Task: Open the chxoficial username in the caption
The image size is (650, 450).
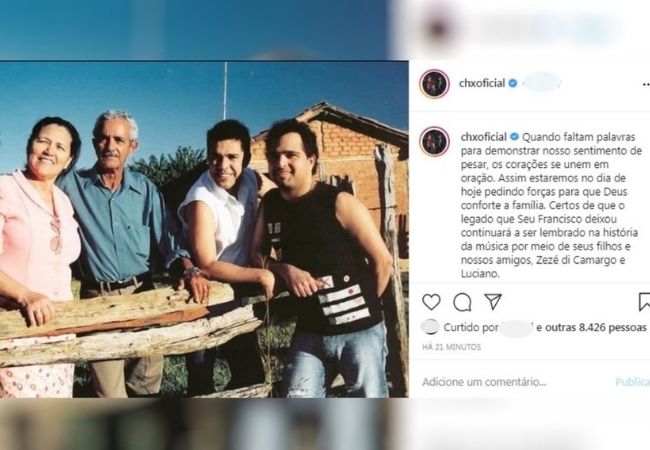Action: [484, 137]
